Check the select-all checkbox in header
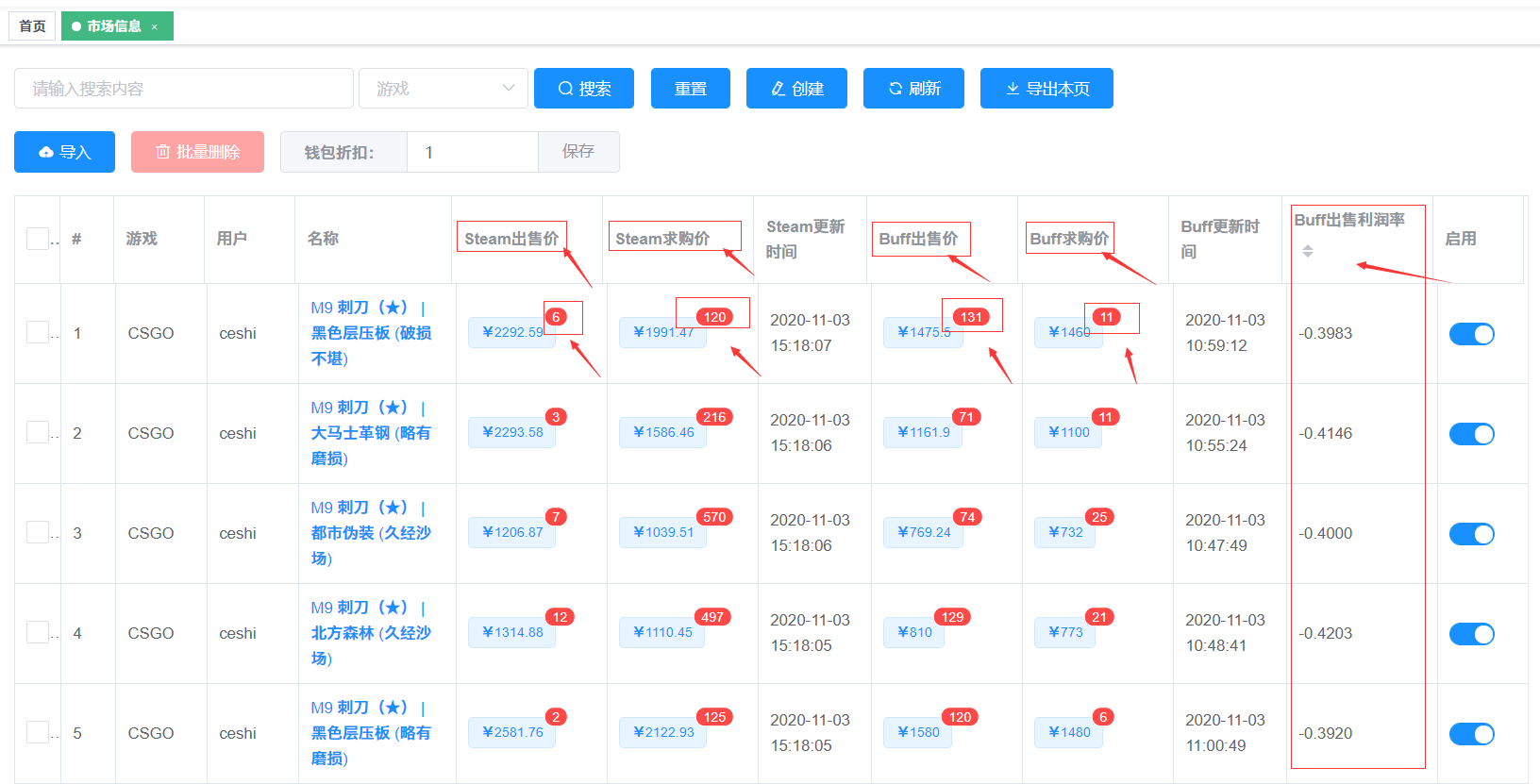 [38, 239]
